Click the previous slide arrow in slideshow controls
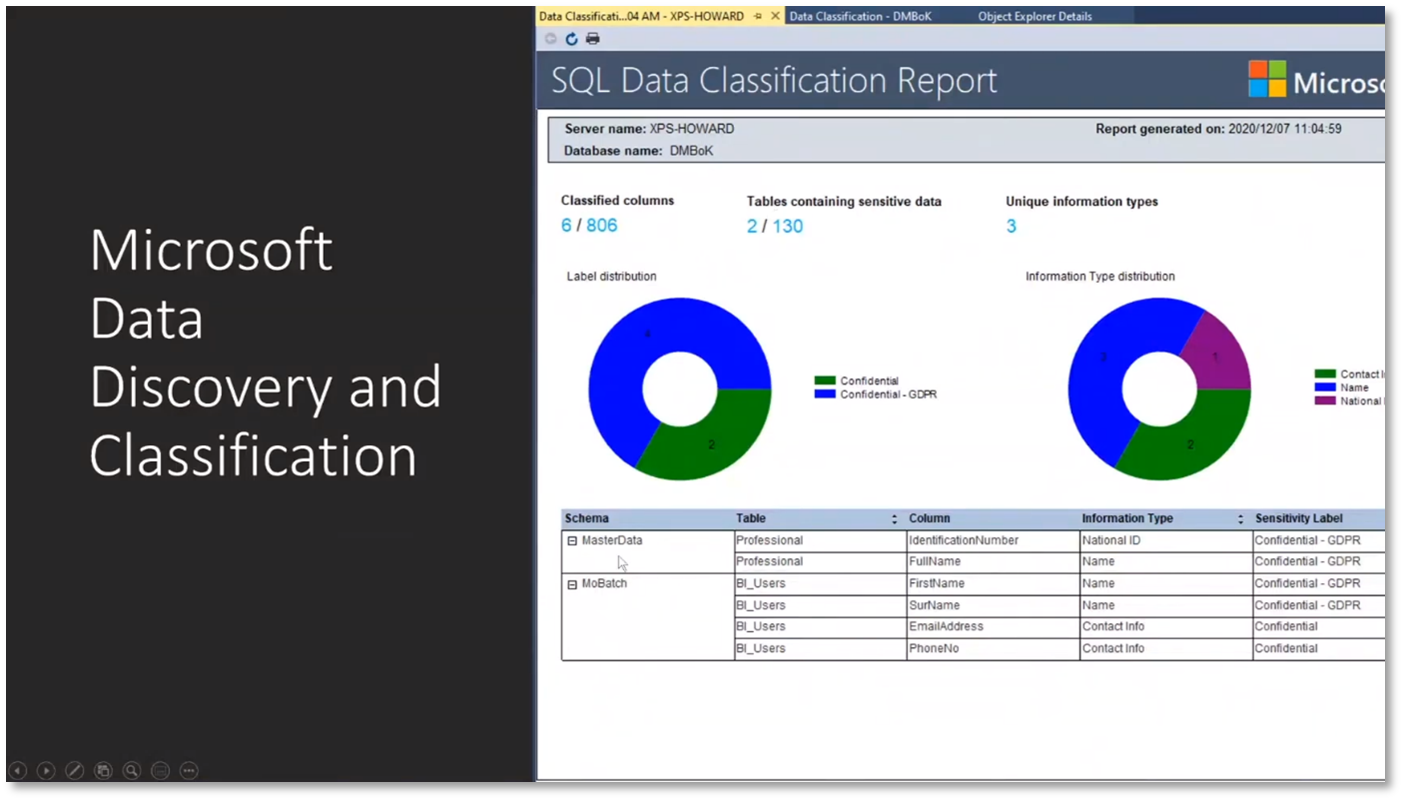1404x801 pixels. pos(18,771)
